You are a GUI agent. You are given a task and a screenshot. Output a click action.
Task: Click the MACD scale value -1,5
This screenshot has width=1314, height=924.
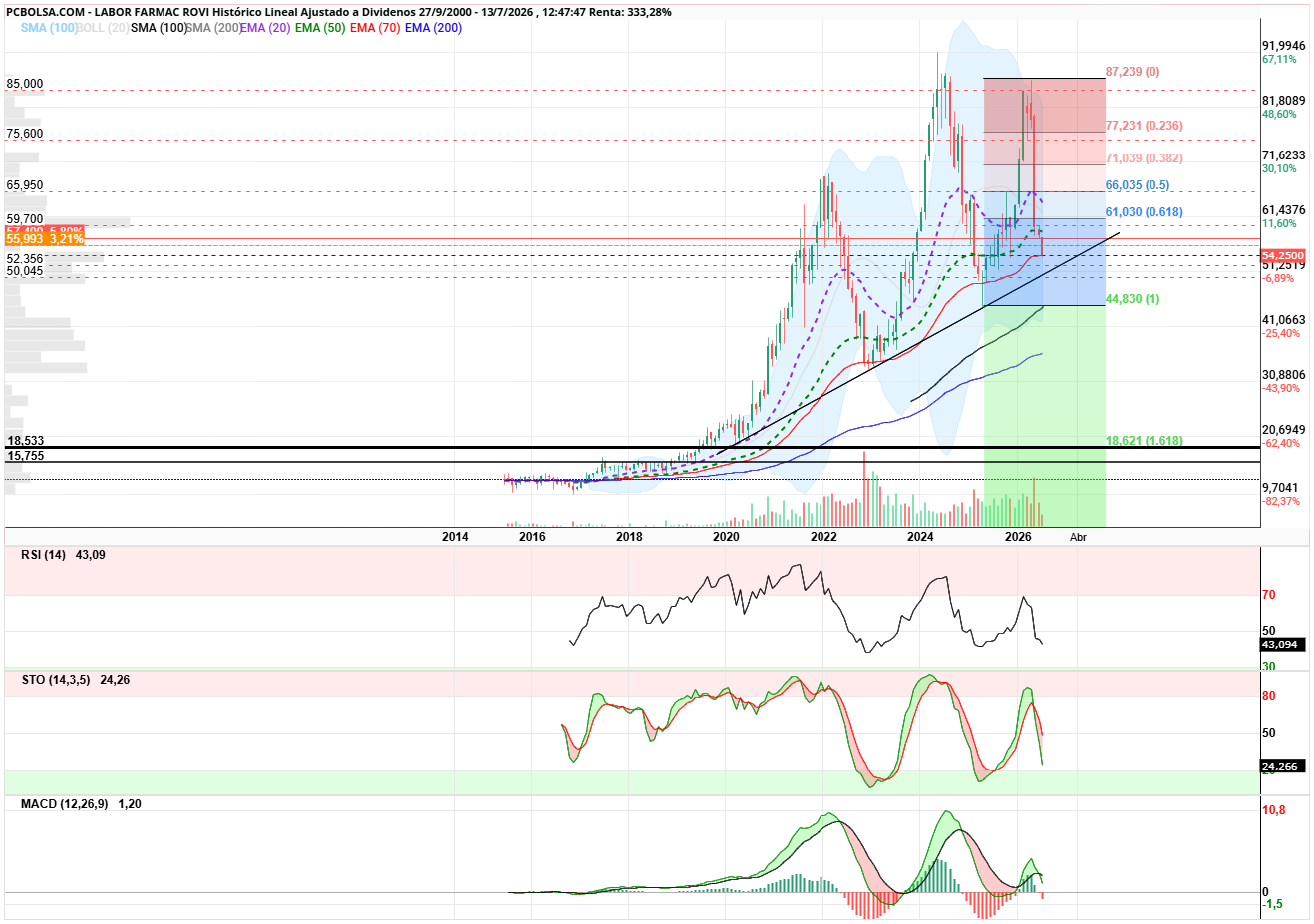point(1273,904)
